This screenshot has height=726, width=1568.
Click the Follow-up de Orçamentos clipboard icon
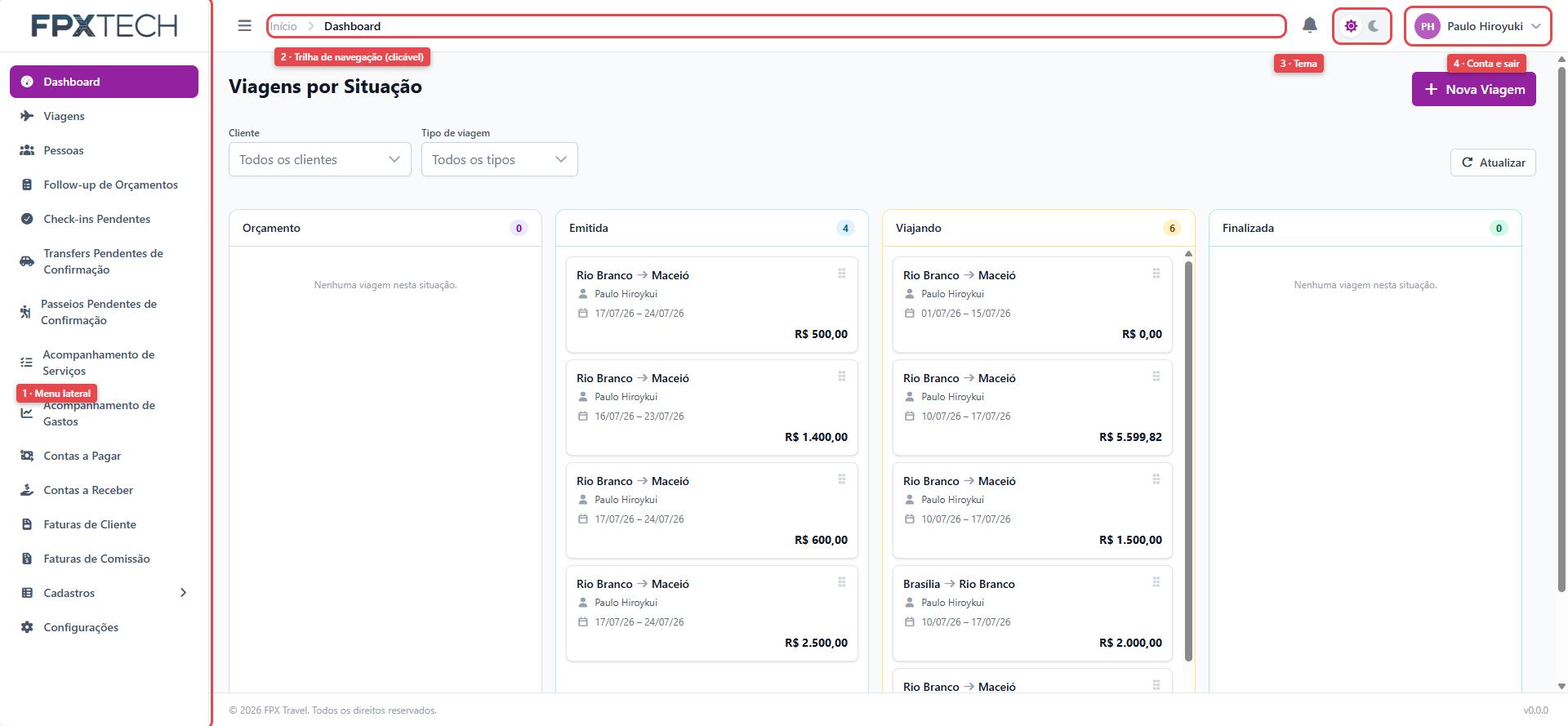click(27, 185)
